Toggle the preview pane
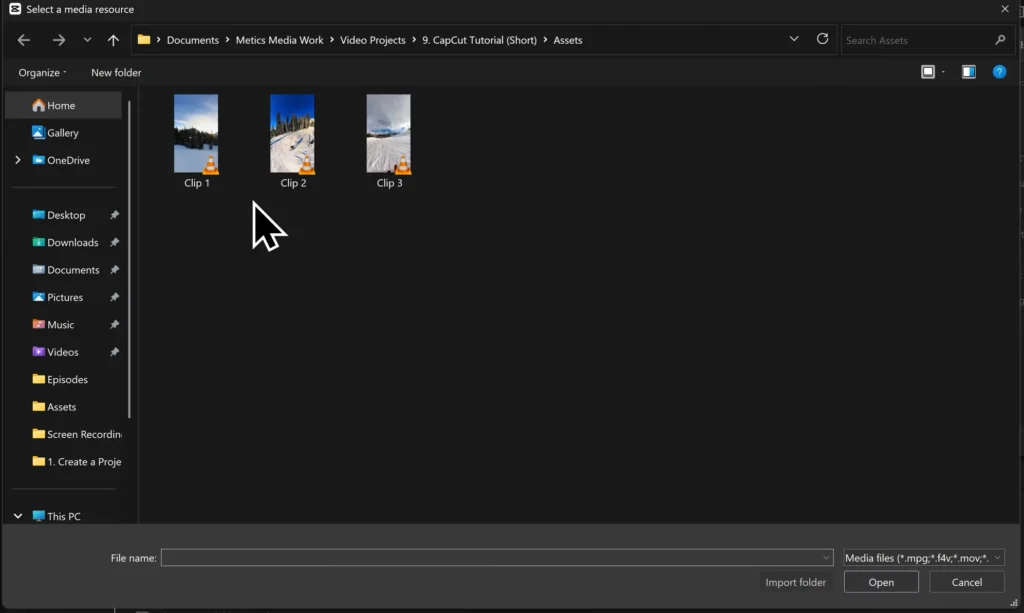Screen dimensions: 1024x613 click(968, 72)
